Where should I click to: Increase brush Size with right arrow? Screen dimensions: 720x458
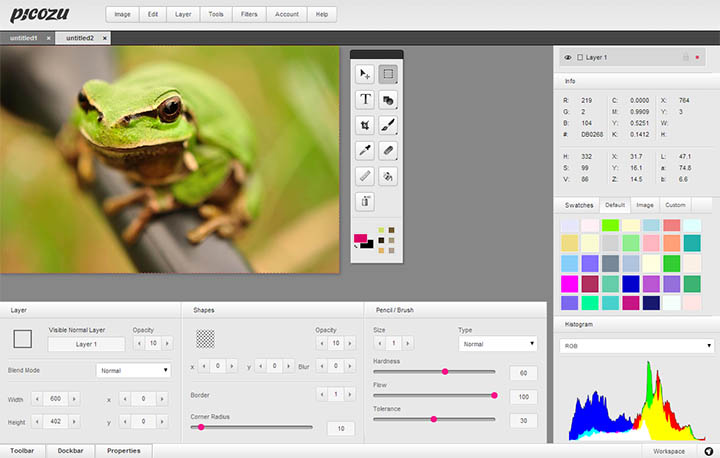408,343
